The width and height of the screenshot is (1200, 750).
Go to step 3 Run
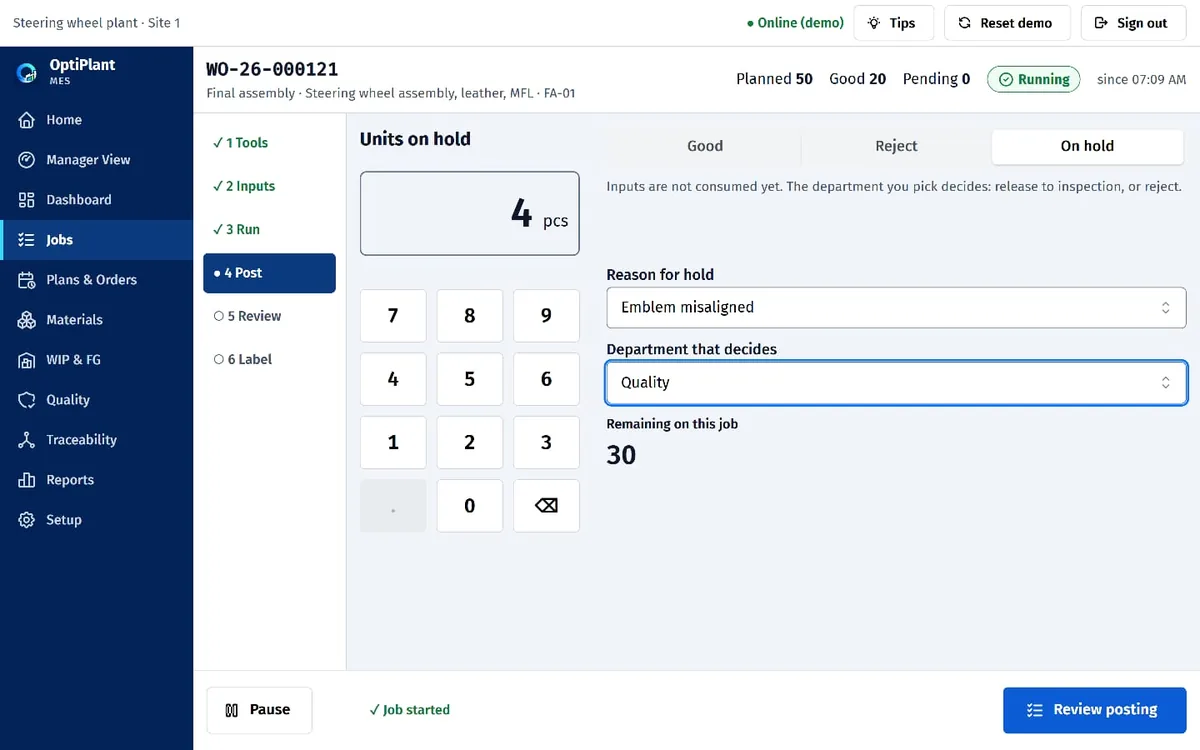[x=269, y=229]
